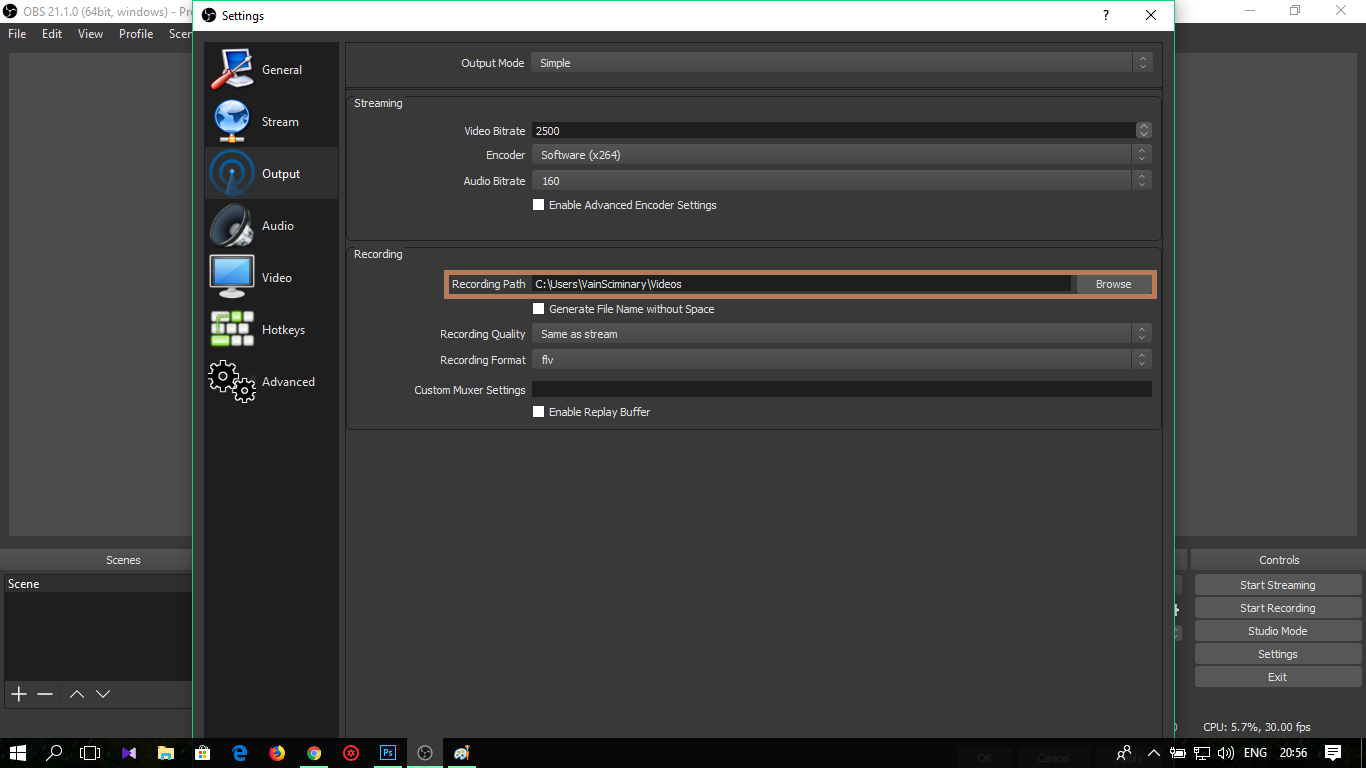Open the File menu
This screenshot has height=768, width=1366.
pyautogui.click(x=17, y=34)
